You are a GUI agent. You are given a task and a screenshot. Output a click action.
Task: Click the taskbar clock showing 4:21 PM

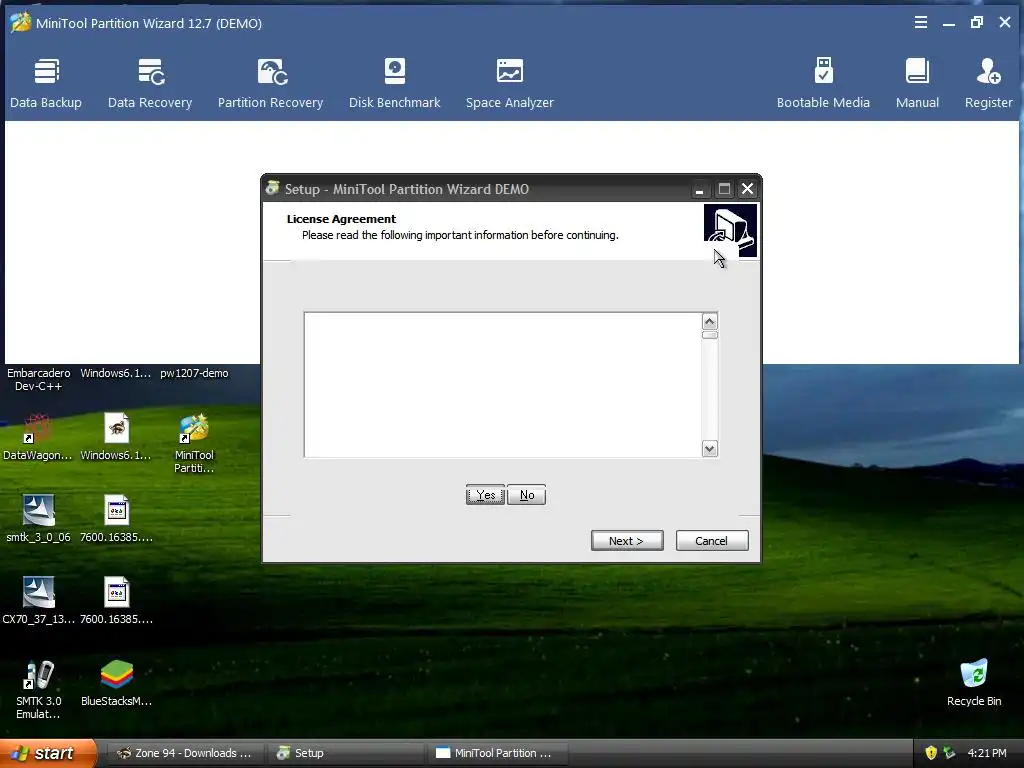987,753
